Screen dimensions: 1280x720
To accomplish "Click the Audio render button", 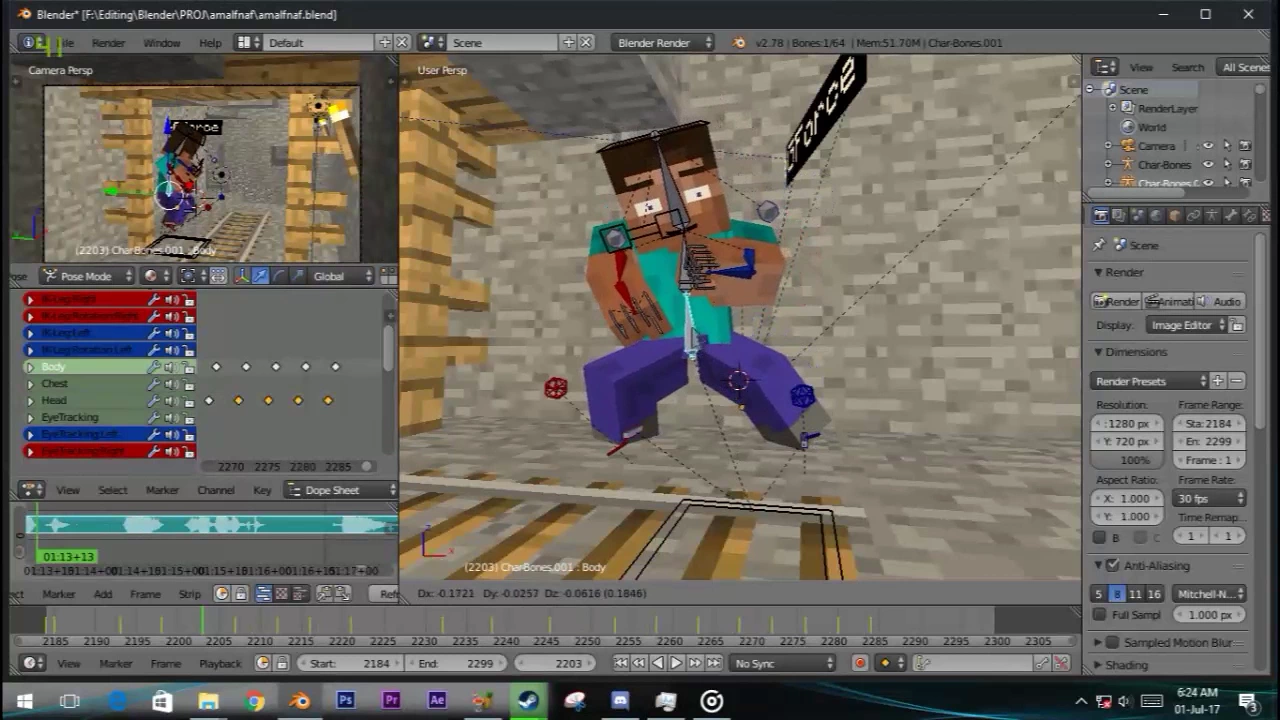I will pos(1220,301).
